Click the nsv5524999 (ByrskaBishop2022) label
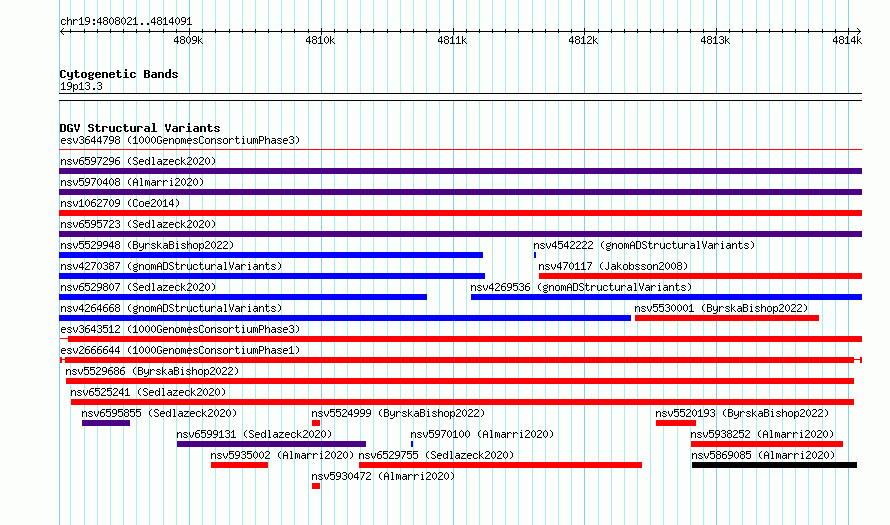890x525 pixels. (x=398, y=413)
